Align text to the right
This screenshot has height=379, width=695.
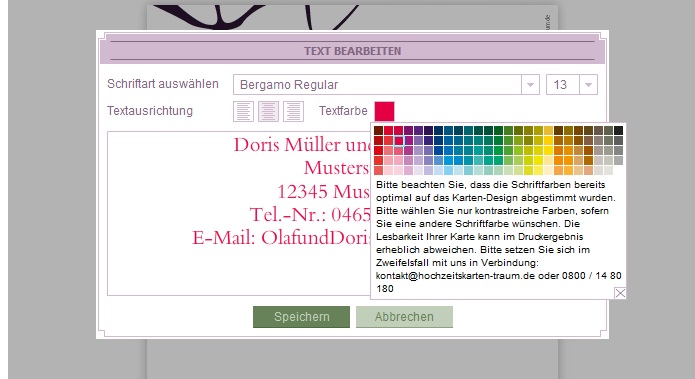pyautogui.click(x=293, y=111)
